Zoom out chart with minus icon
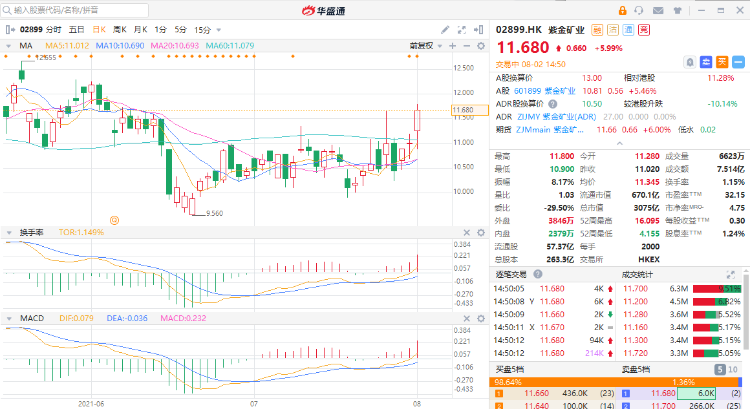 (x=467, y=46)
